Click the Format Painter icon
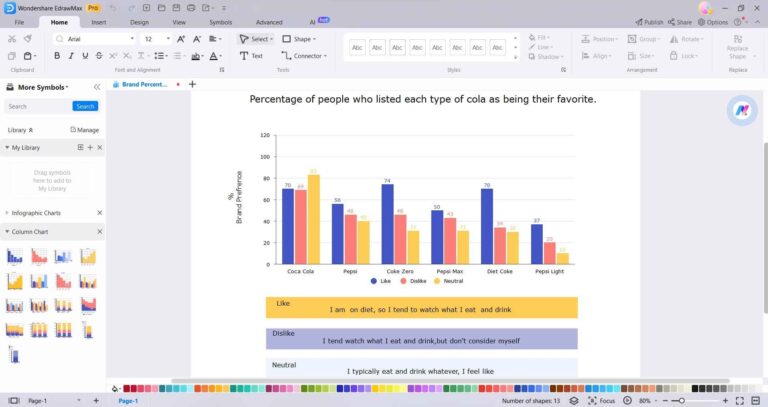The image size is (768, 407). point(28,39)
